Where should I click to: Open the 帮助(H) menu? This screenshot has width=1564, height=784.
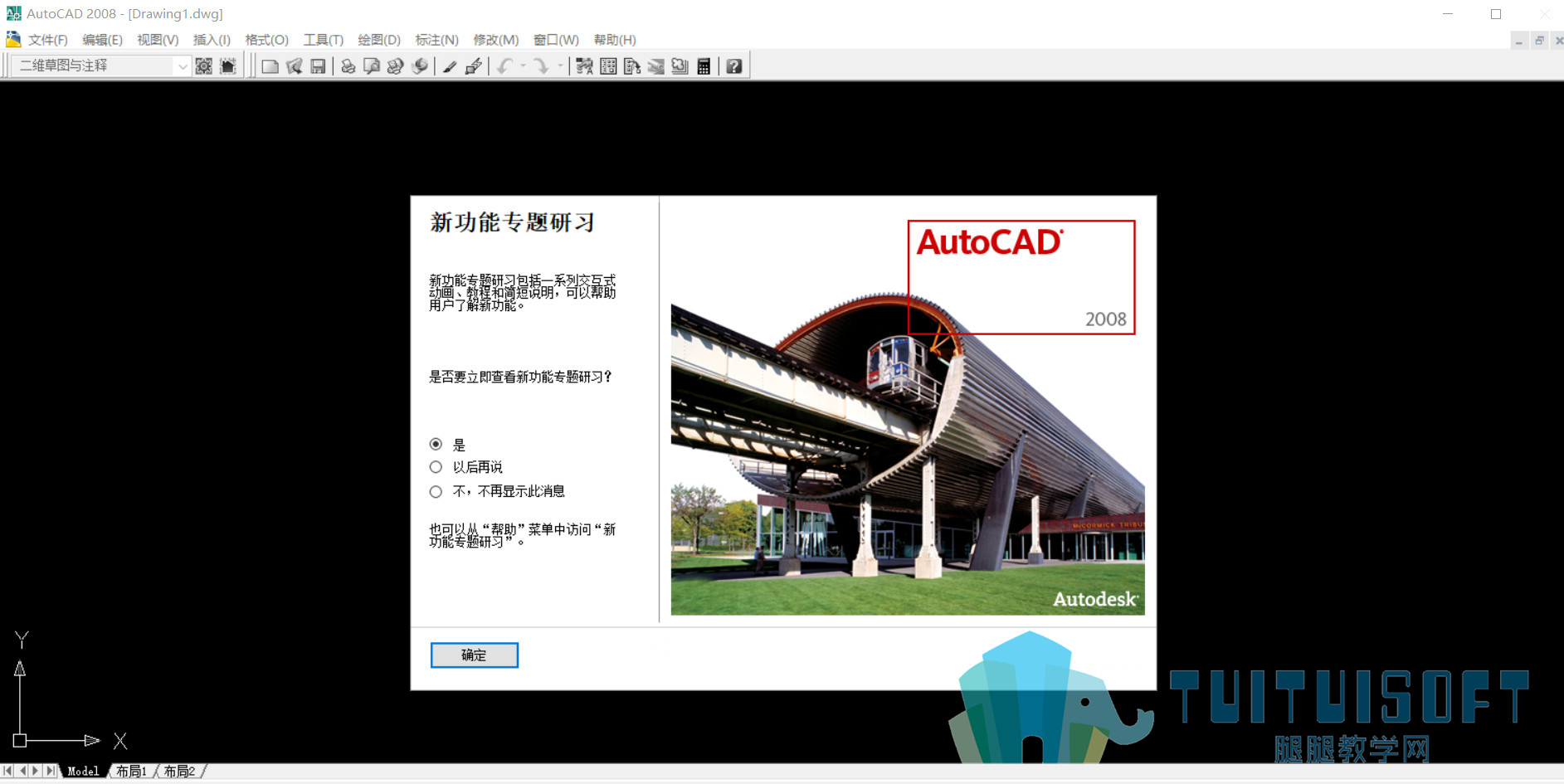coord(615,40)
